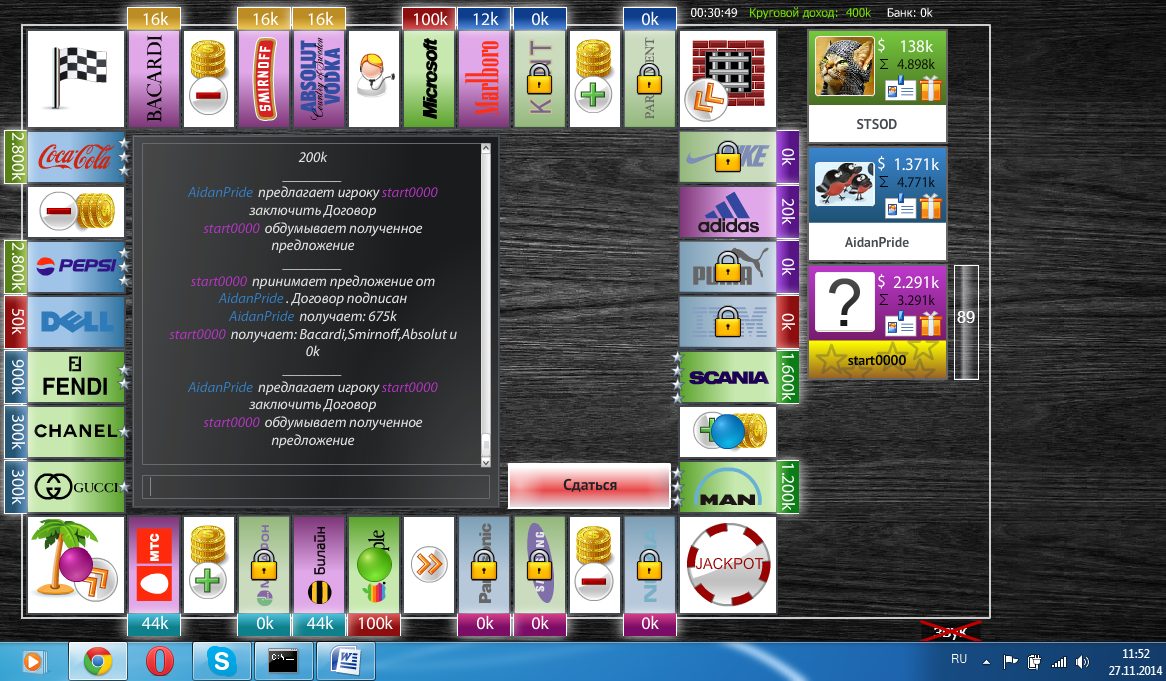The width and height of the screenshot is (1166, 681).
Task: Click the SCANIA property cell
Action: 729,377
